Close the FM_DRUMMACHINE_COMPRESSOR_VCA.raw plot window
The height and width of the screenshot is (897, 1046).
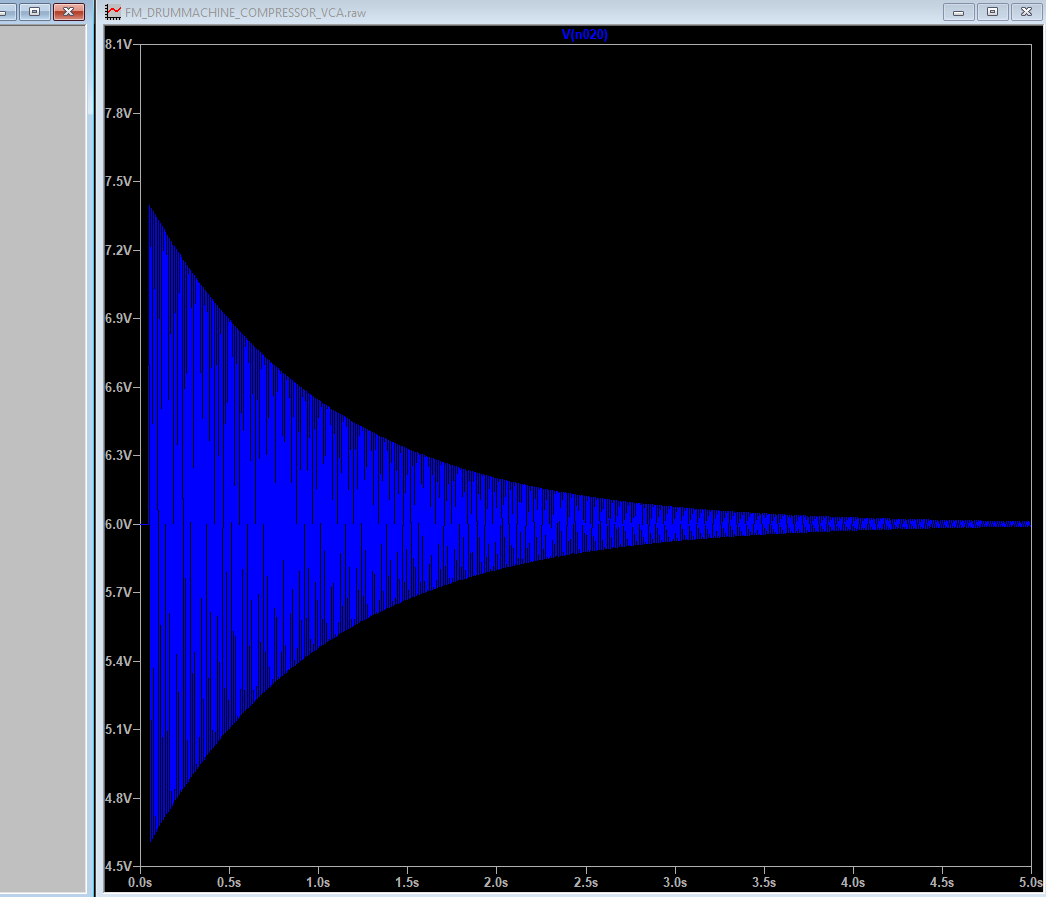point(1026,12)
